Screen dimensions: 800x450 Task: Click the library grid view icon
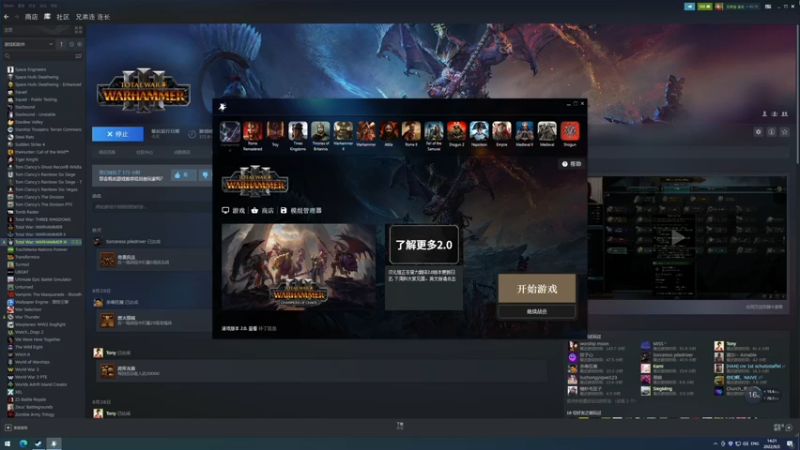78,30
